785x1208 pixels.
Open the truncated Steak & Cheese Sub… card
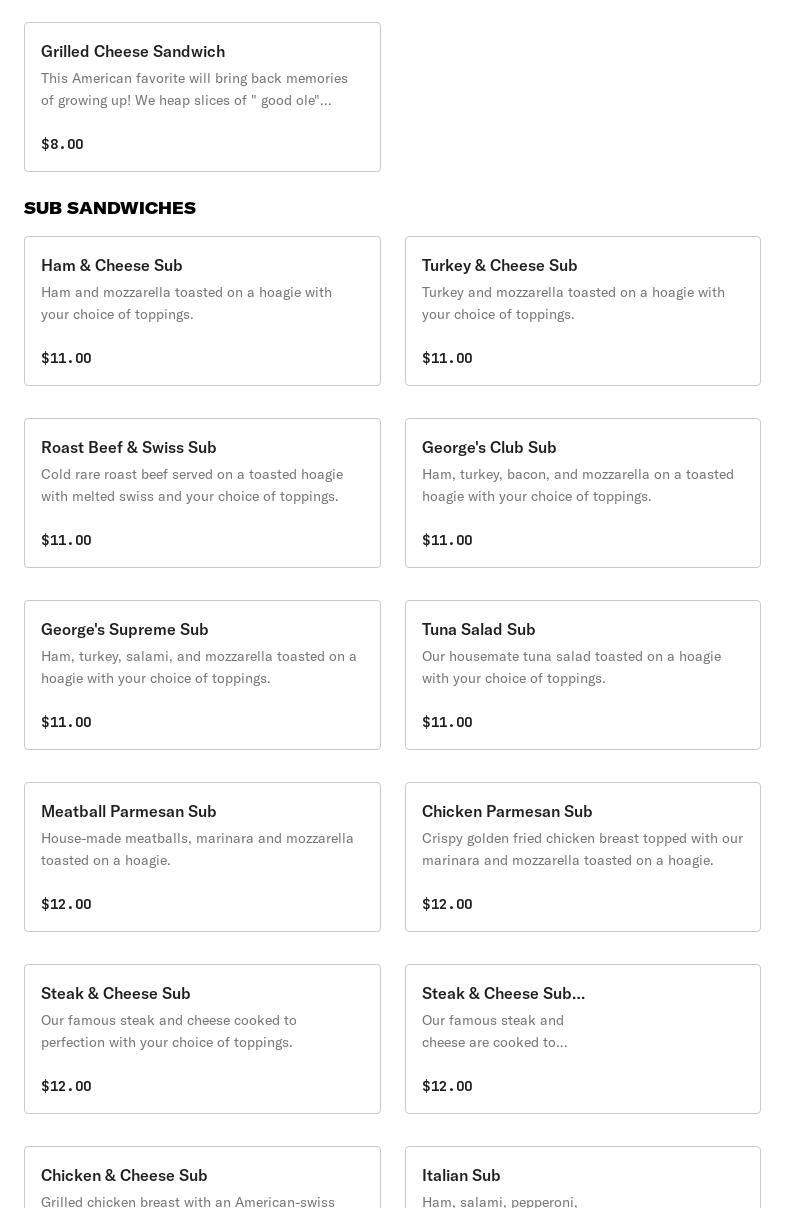[x=582, y=1039]
